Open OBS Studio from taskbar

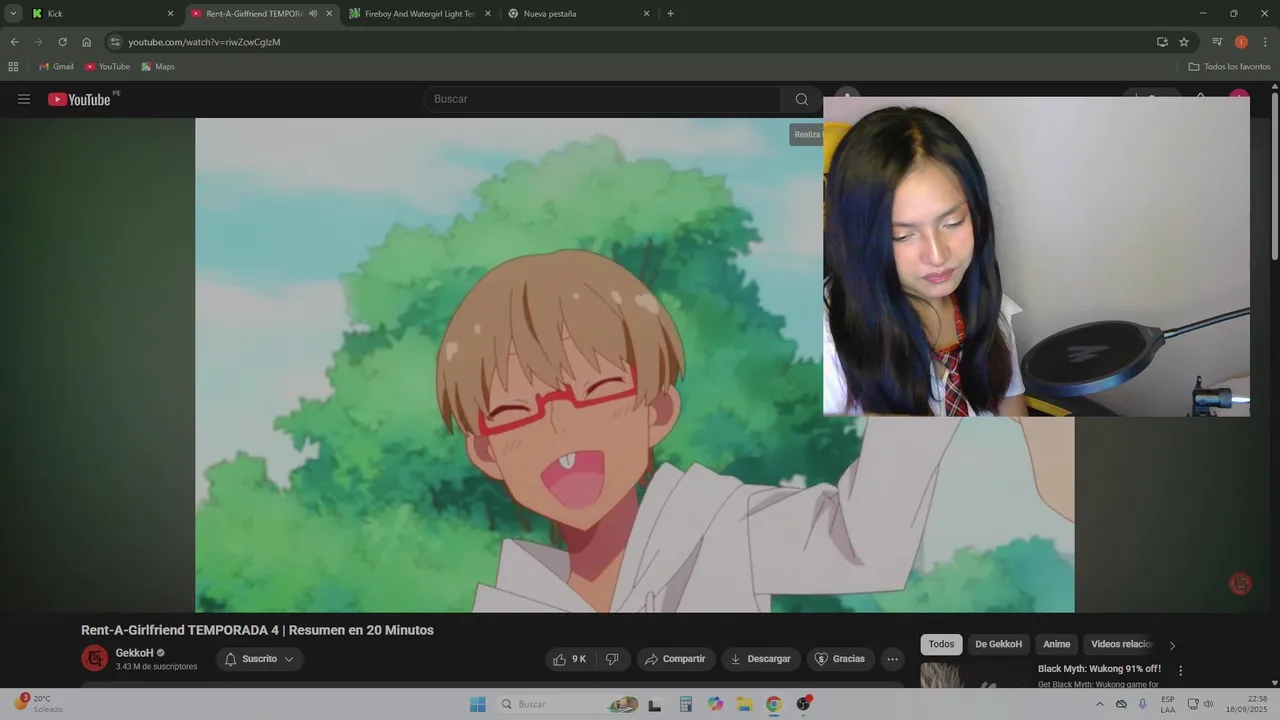[803, 704]
